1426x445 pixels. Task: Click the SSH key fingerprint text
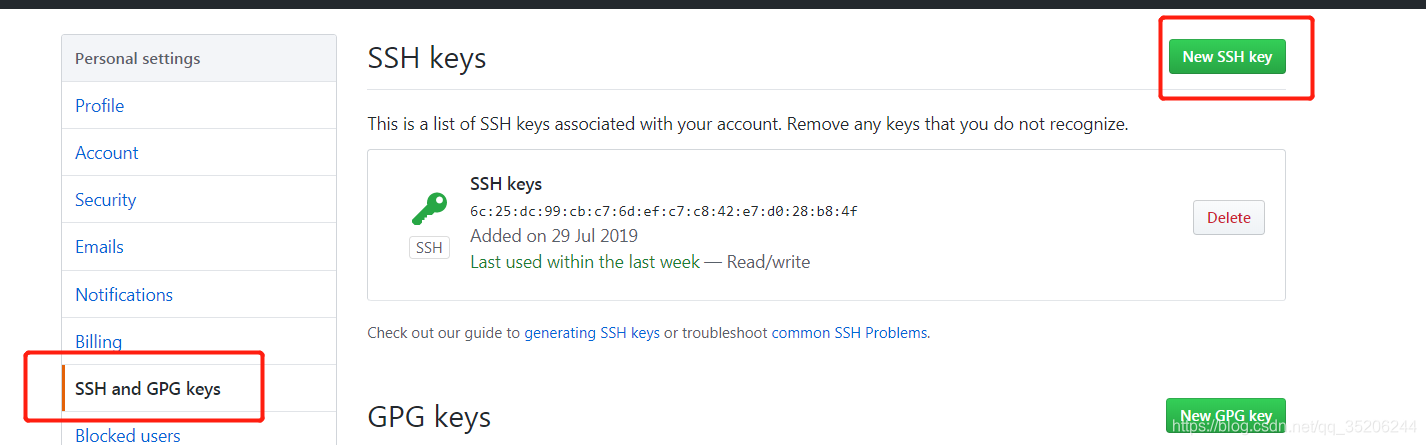pos(663,211)
